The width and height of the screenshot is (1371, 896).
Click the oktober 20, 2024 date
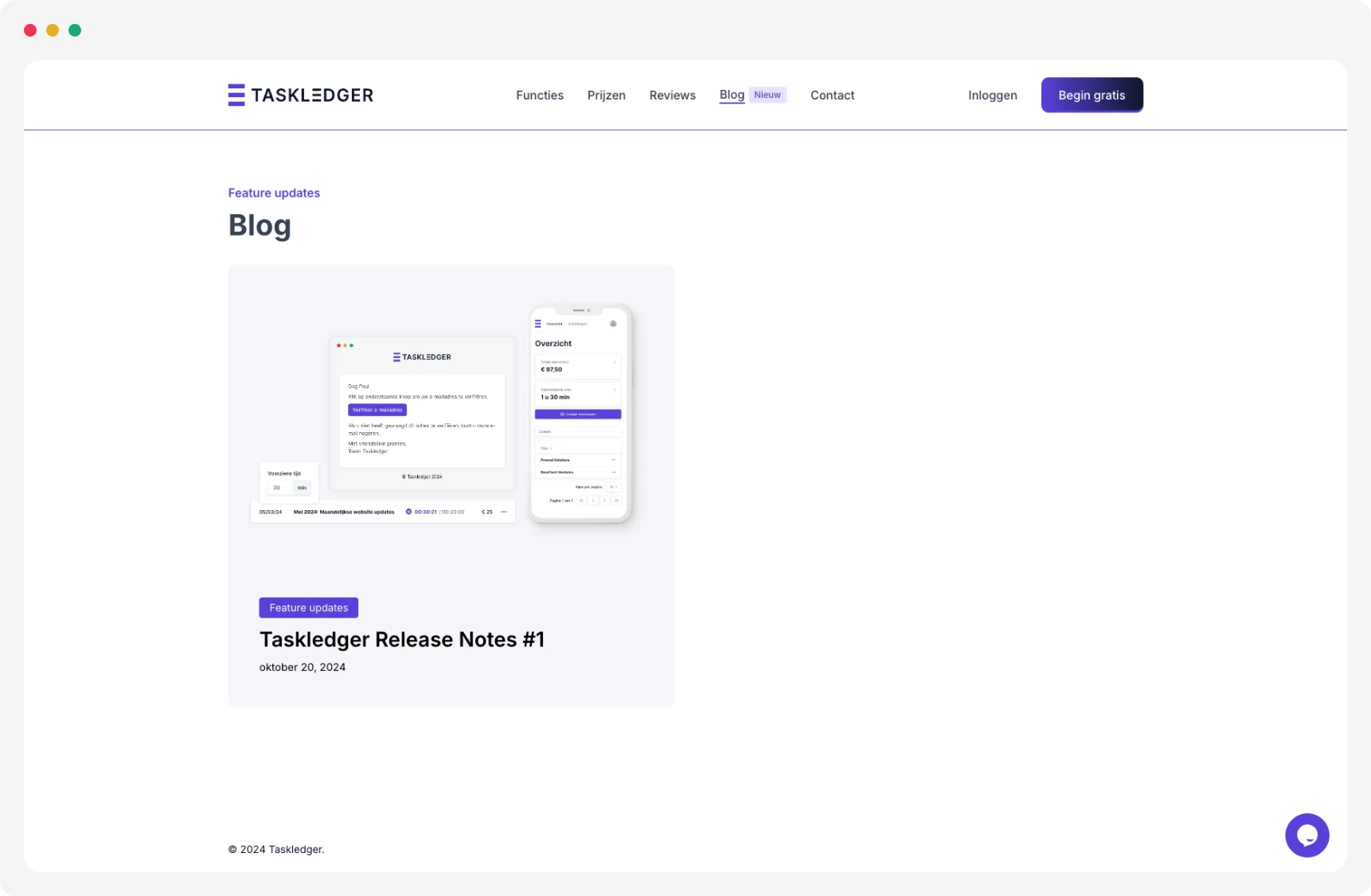(x=303, y=667)
